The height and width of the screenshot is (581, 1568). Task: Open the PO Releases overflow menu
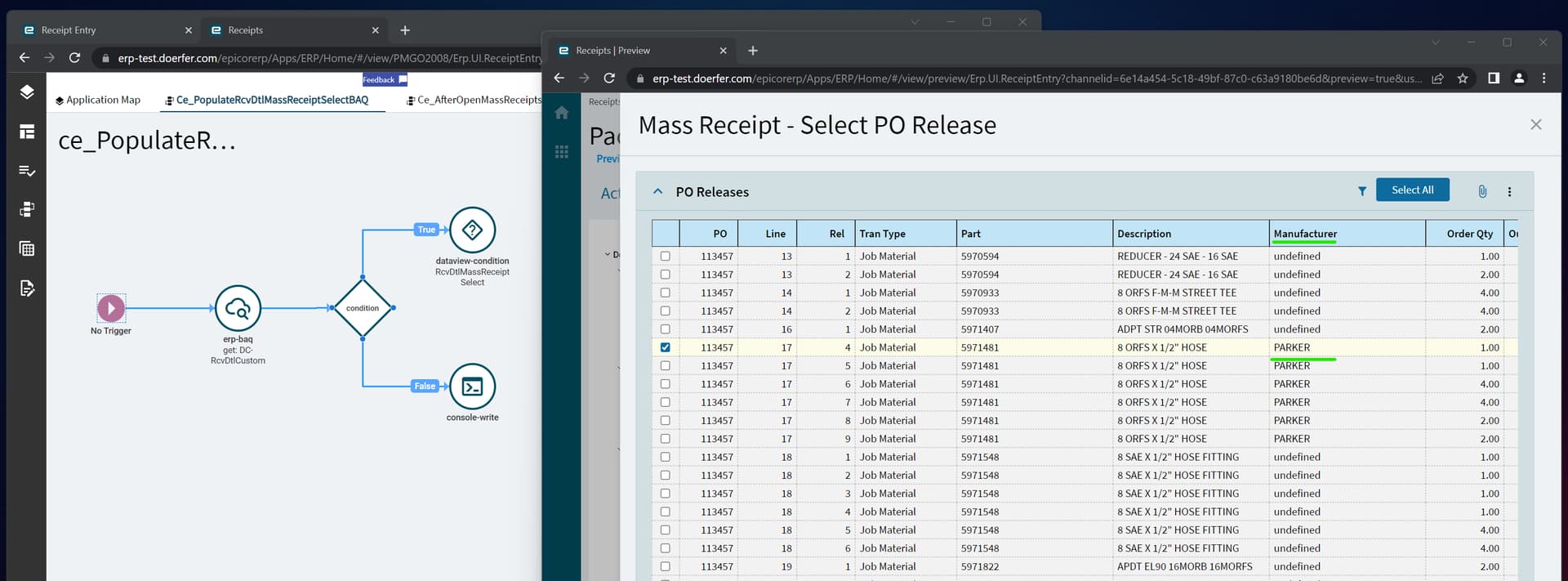[x=1509, y=191]
